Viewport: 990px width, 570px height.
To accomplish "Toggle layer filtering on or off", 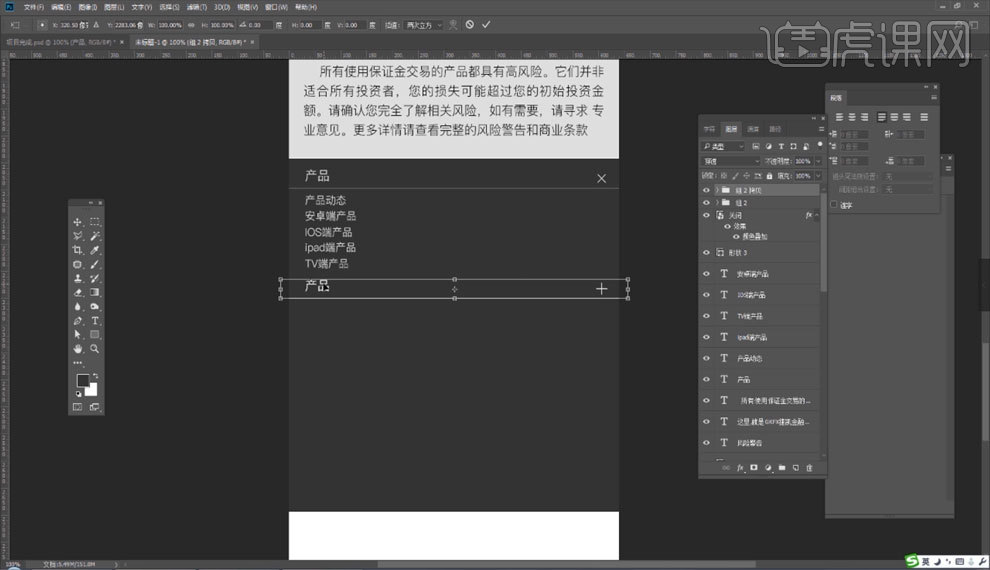I will coord(820,145).
